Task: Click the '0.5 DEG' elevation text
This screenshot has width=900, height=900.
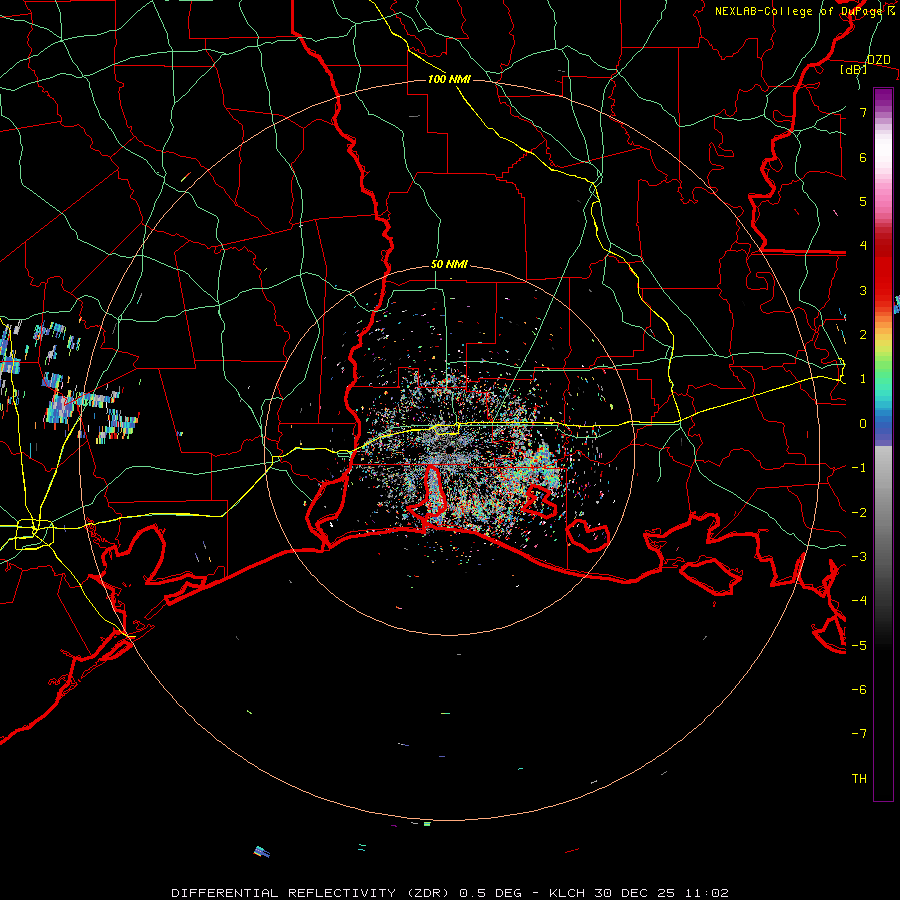Action: coord(491,893)
